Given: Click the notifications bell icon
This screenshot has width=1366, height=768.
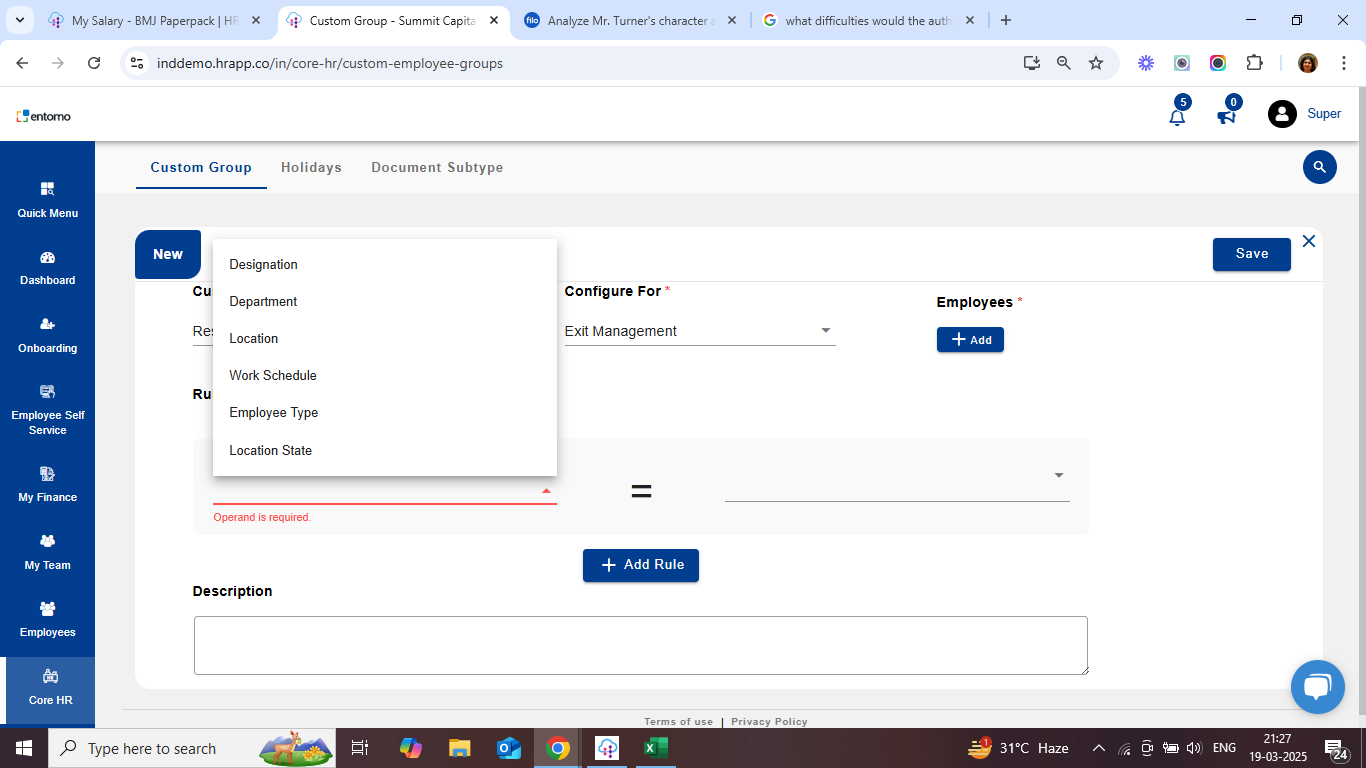Looking at the screenshot, I should pos(1177,116).
